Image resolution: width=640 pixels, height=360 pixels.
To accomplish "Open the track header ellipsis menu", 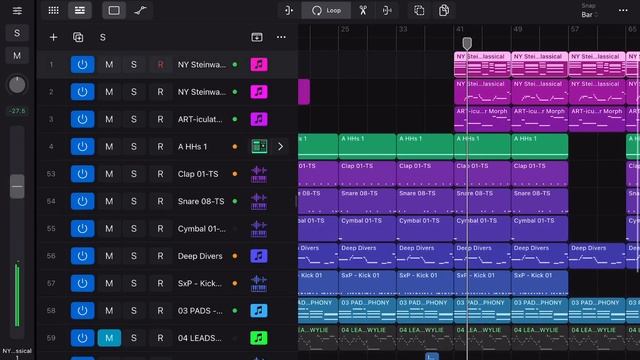I will [x=281, y=37].
